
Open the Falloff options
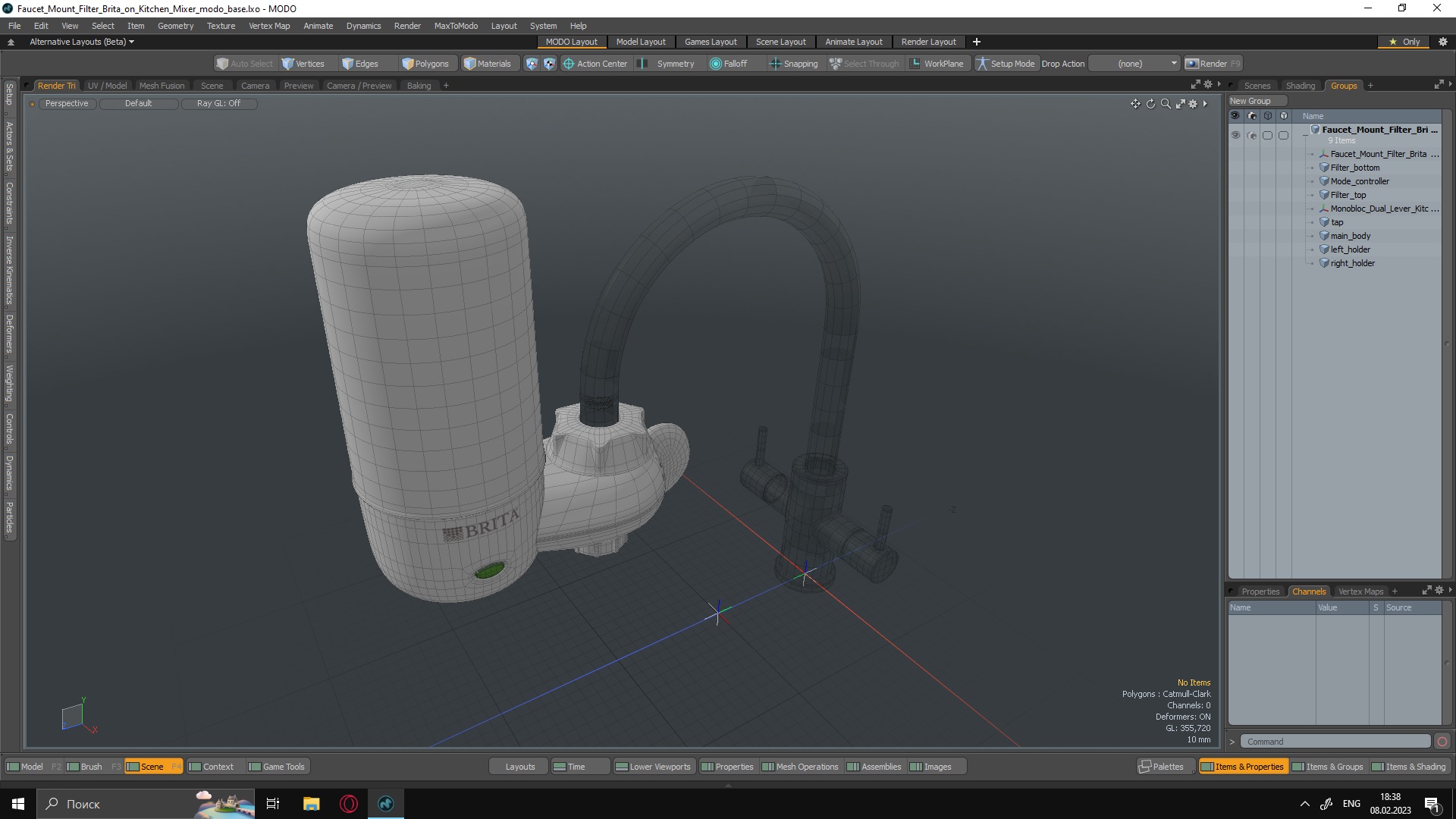click(x=729, y=64)
